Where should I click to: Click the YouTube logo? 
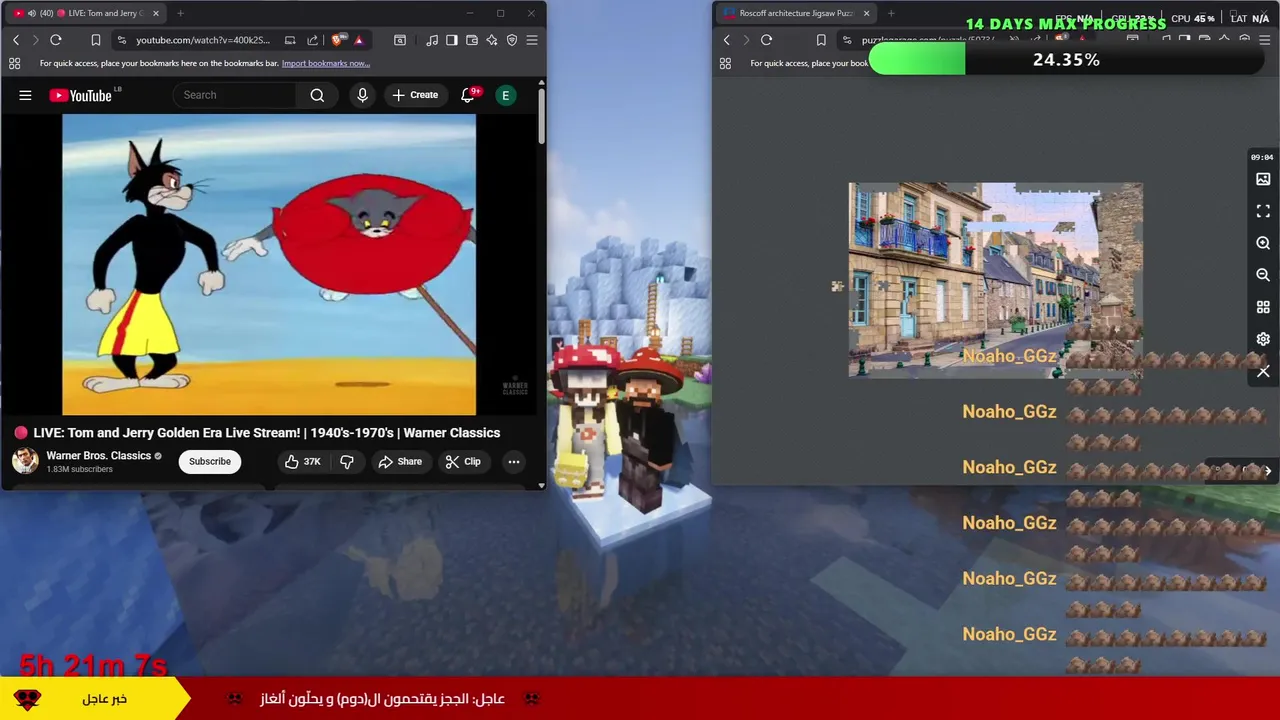tap(80, 95)
